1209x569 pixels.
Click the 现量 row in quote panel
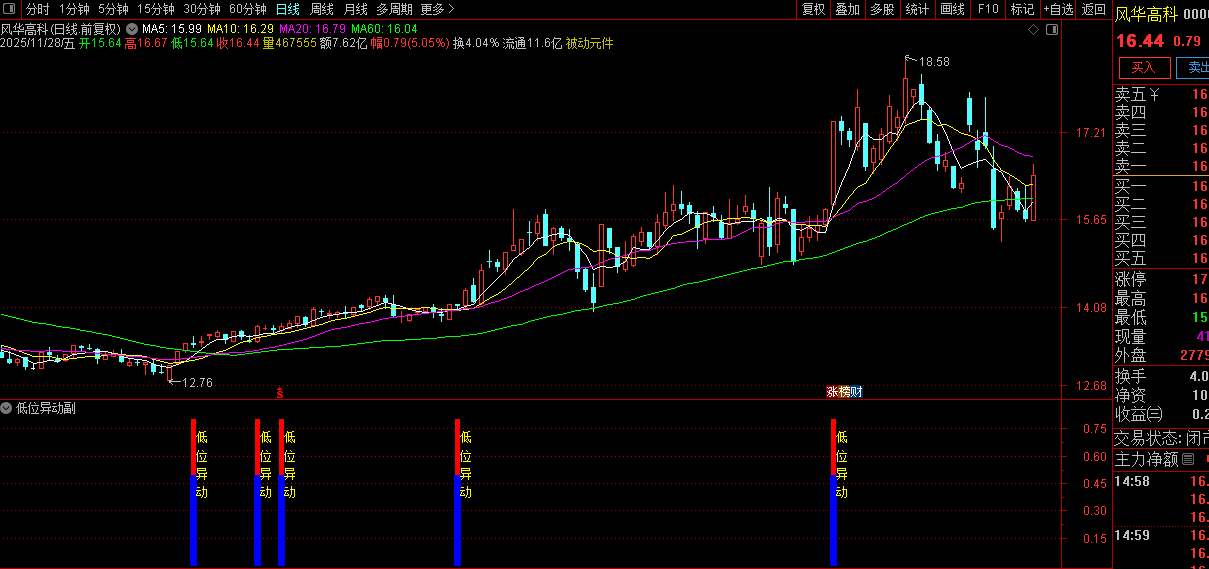[x=1161, y=336]
